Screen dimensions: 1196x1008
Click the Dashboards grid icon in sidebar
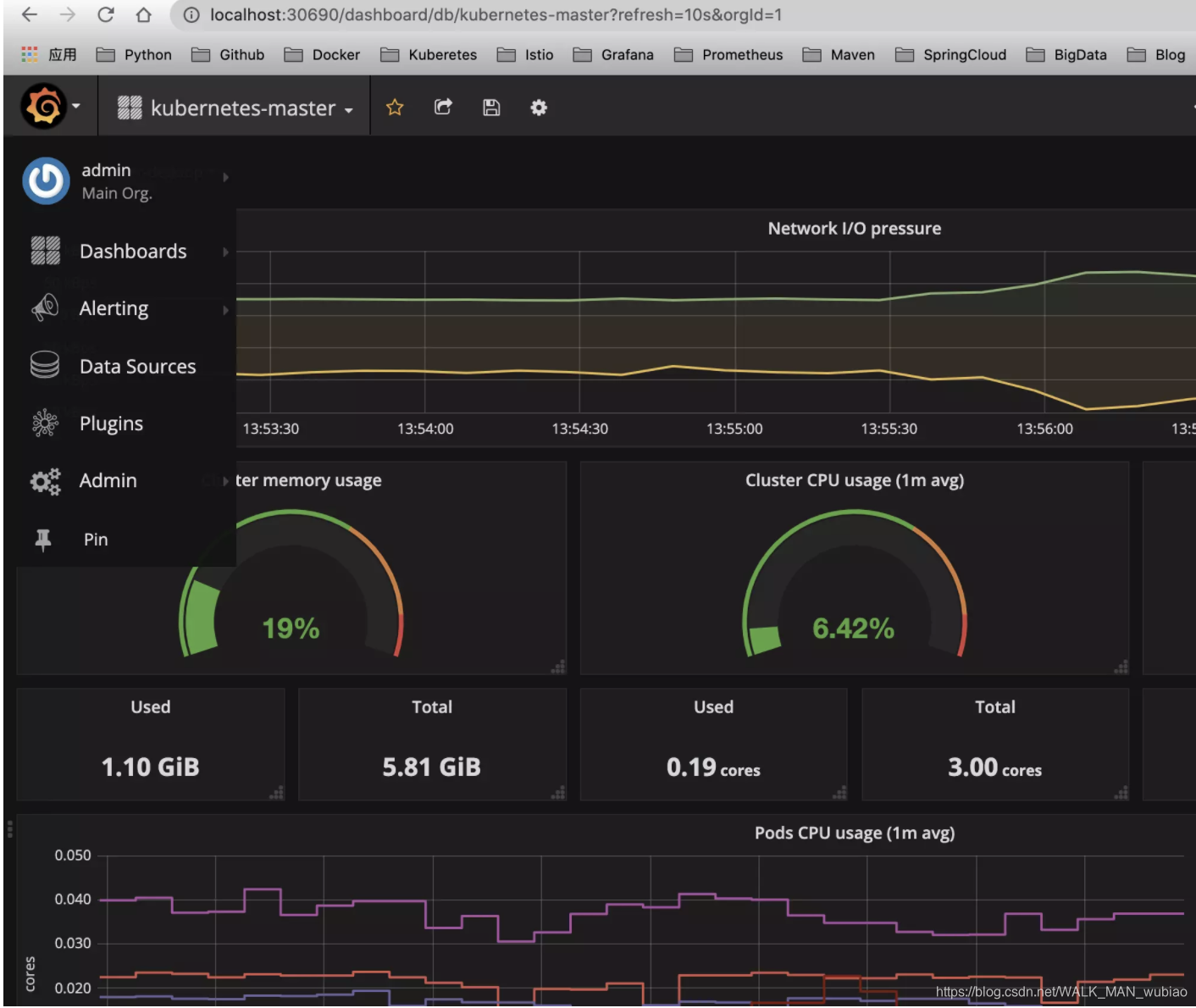(46, 251)
